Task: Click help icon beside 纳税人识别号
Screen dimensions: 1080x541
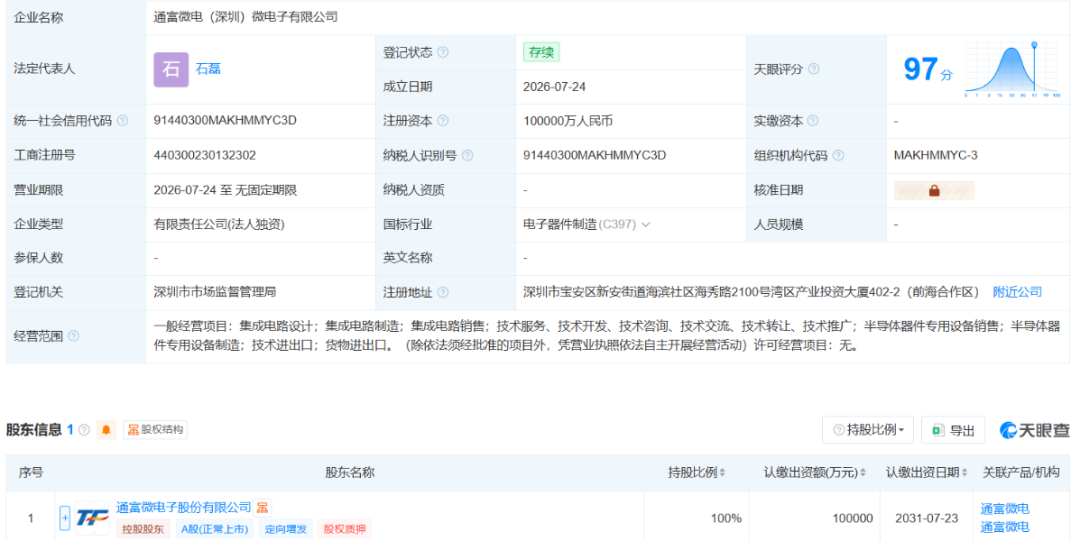Action: (x=467, y=156)
